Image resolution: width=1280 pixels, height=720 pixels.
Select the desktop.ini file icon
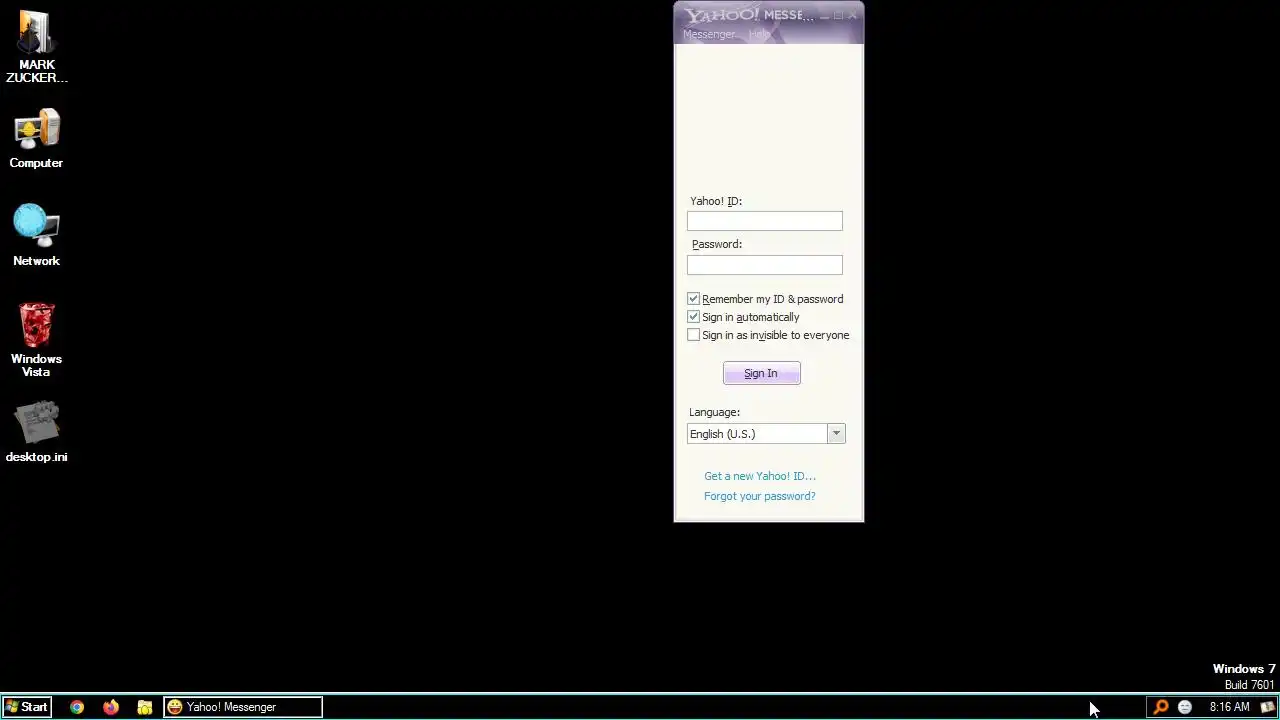coord(36,432)
